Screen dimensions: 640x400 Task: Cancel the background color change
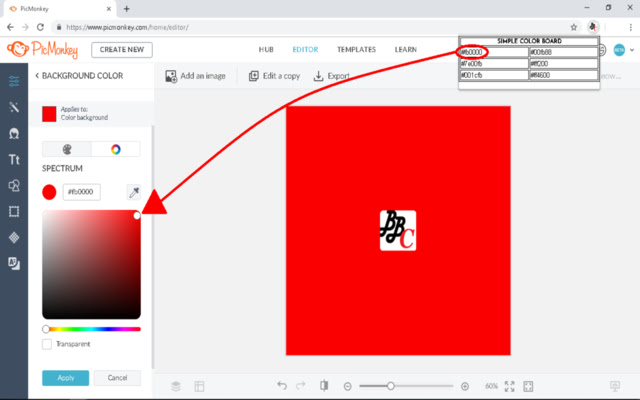[118, 378]
